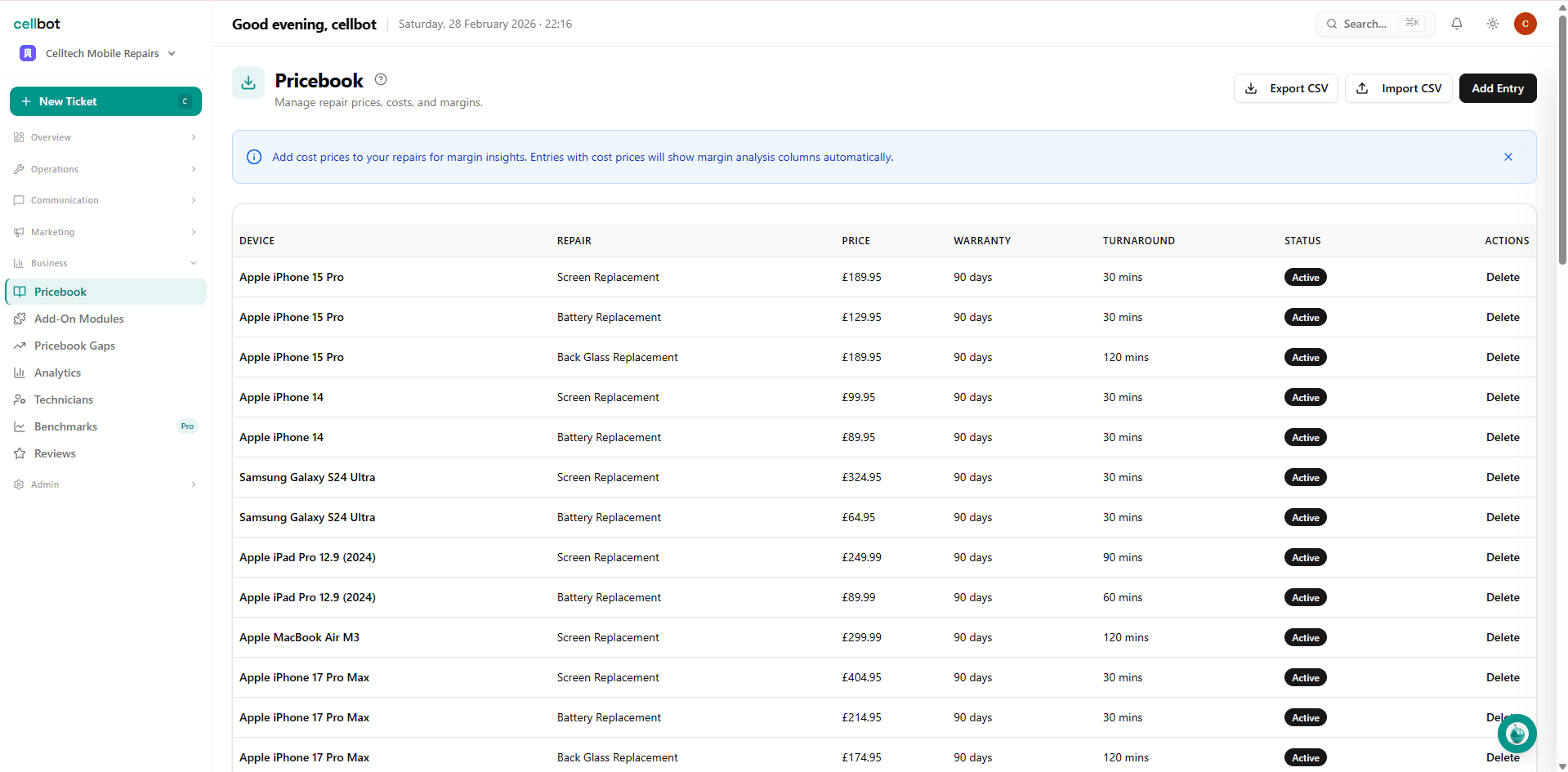Click Active status for iPhone 14 Screen Replacement
The image size is (1568, 772).
pyautogui.click(x=1306, y=397)
